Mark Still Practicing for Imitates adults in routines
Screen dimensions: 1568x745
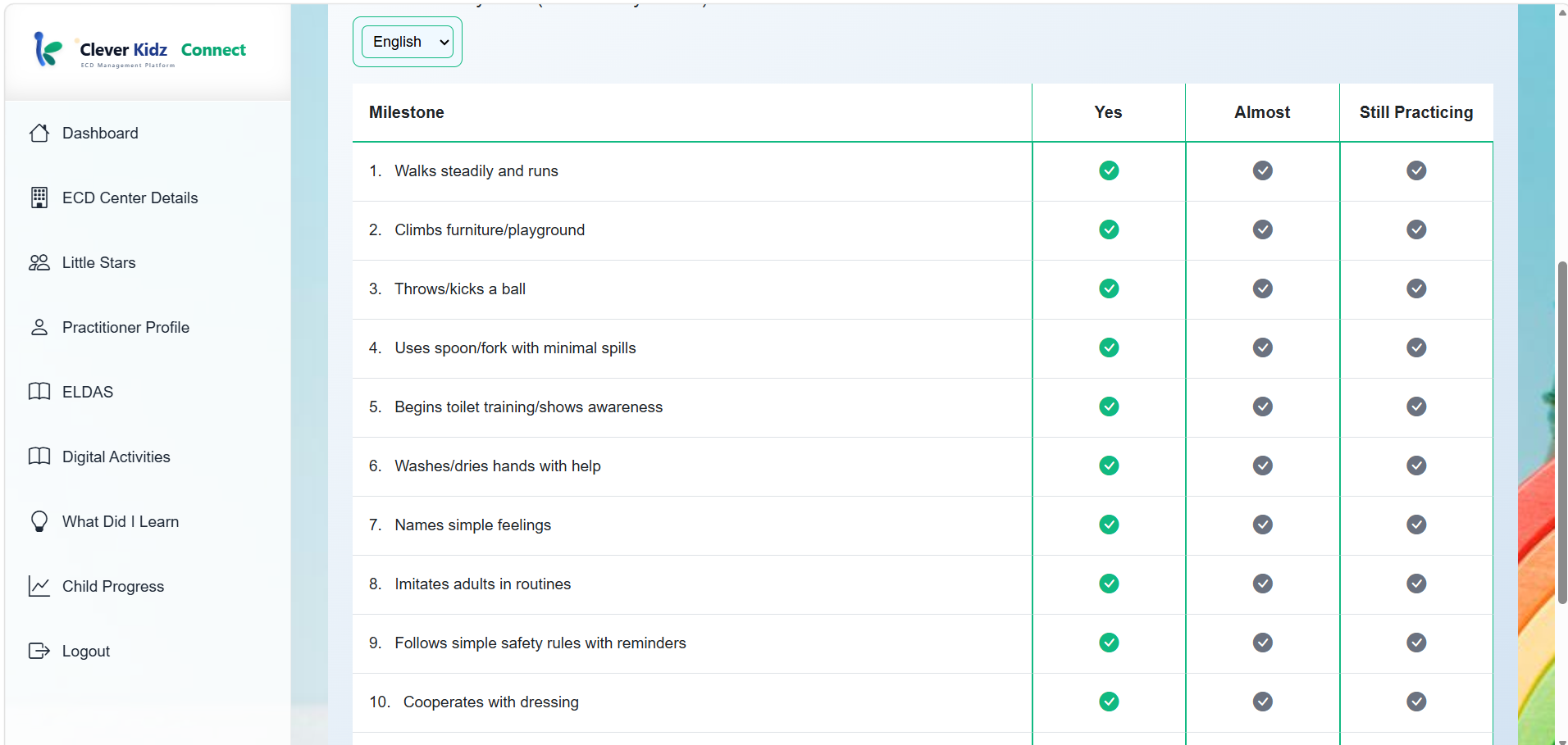tap(1416, 584)
